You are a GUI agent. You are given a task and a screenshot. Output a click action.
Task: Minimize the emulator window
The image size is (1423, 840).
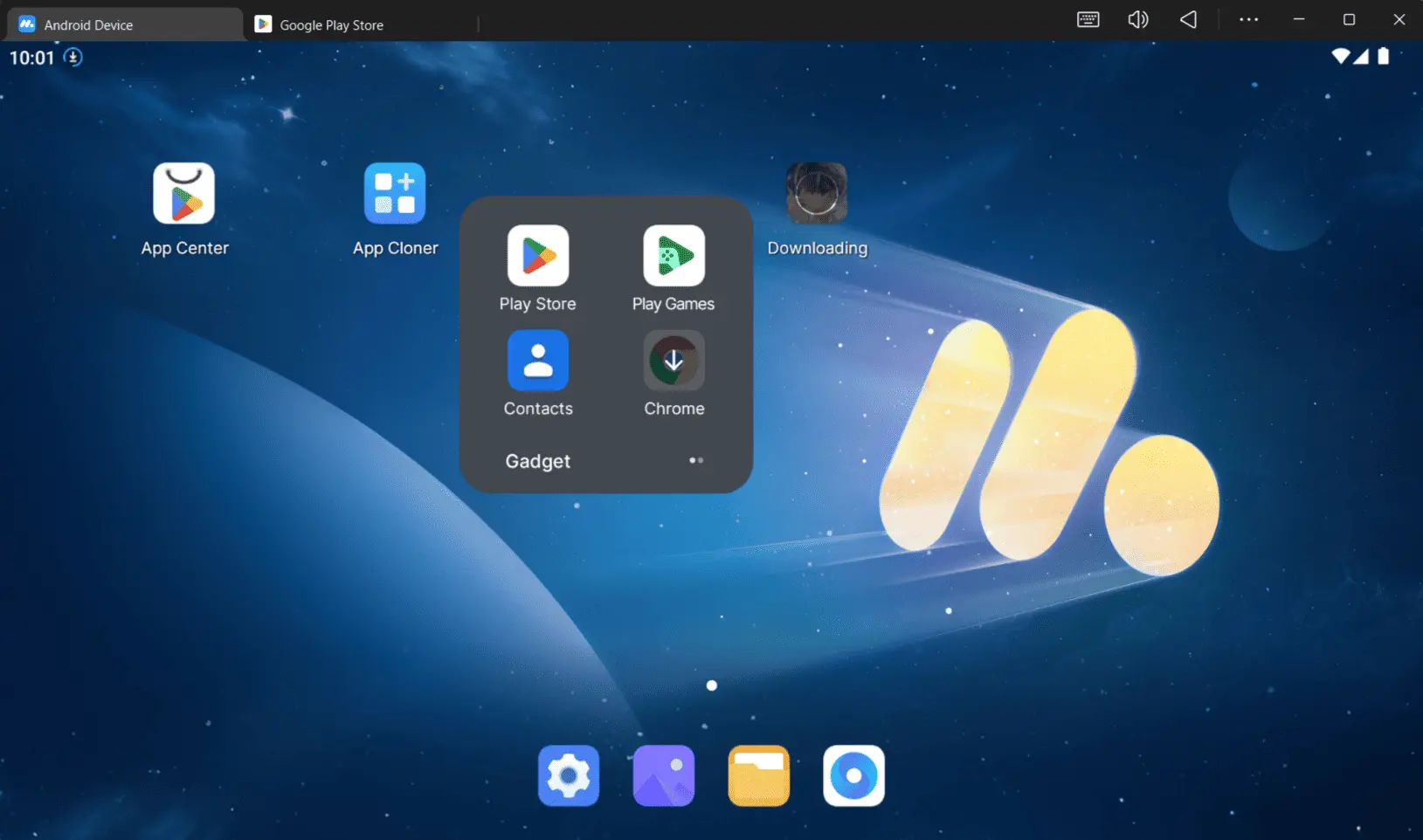click(1299, 19)
